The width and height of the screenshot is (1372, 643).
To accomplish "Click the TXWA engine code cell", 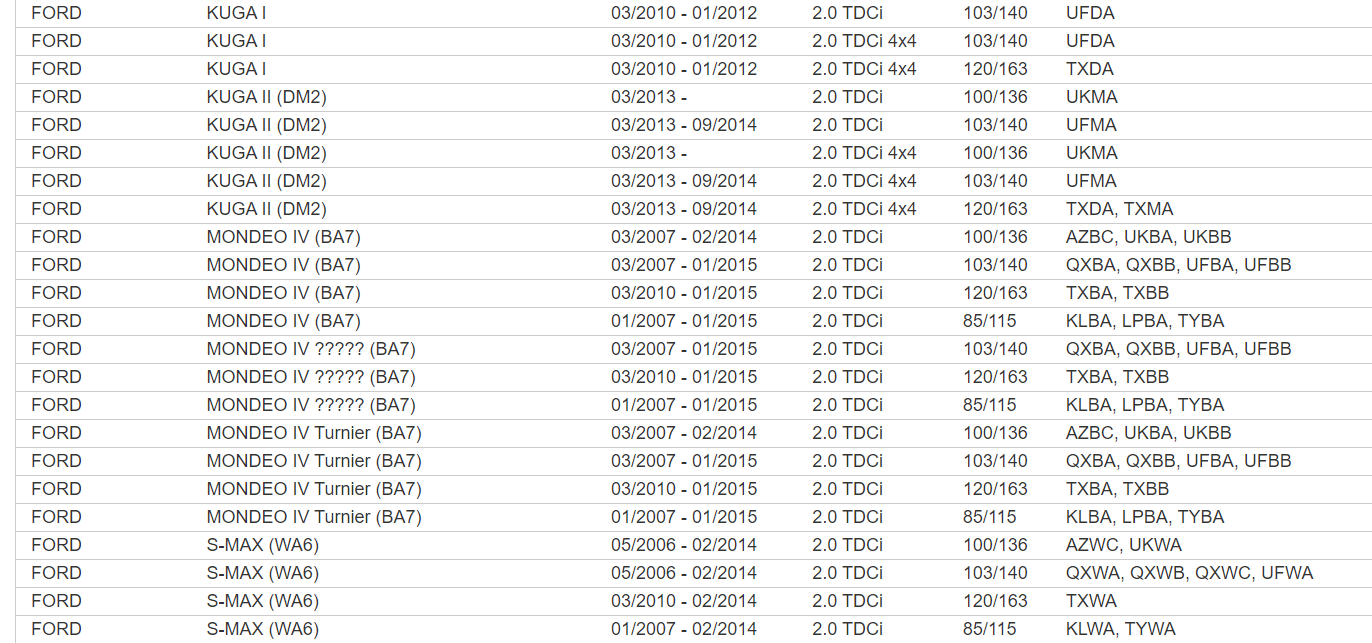I will click(1091, 601).
